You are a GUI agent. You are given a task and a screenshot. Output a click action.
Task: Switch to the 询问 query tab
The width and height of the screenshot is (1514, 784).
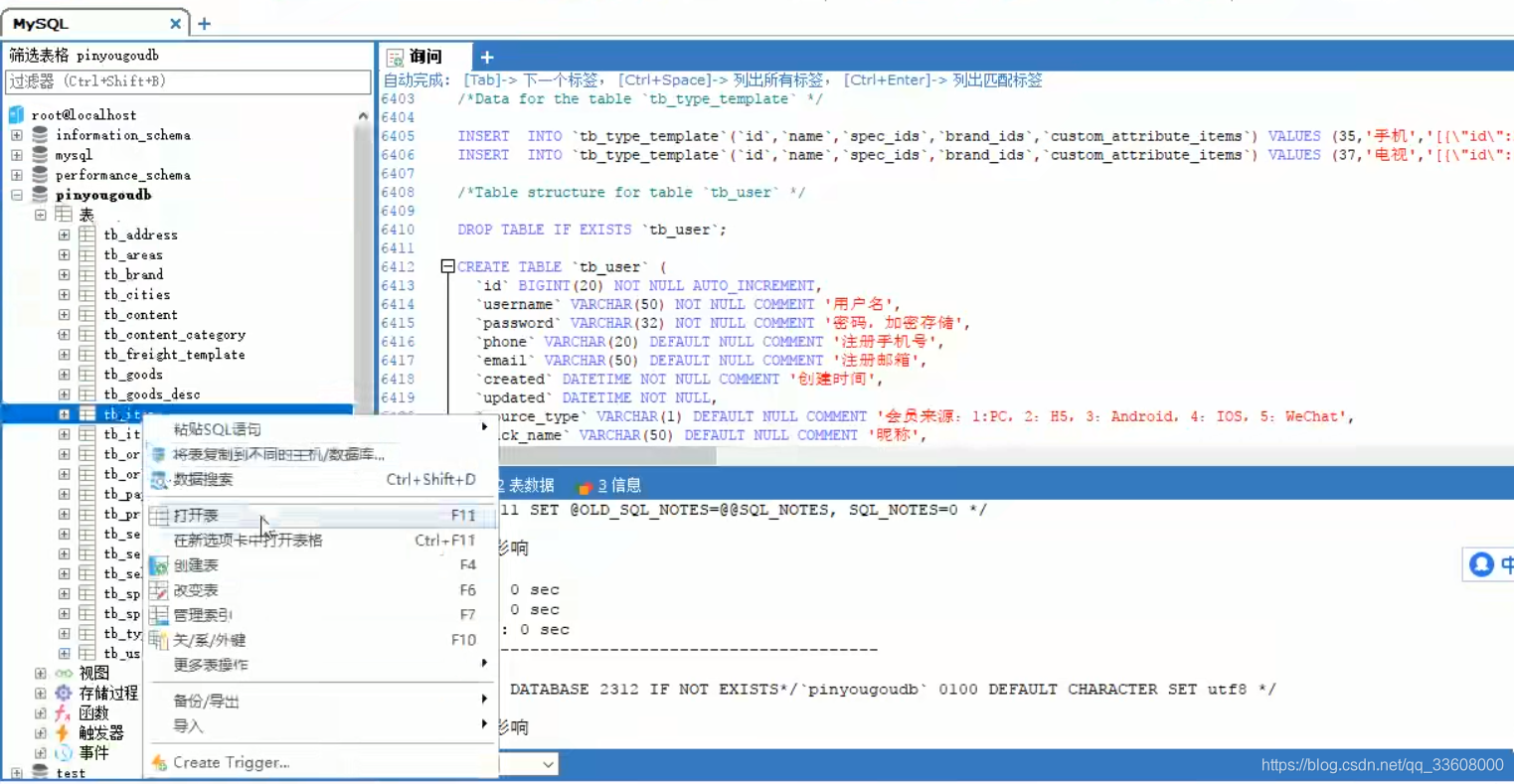point(425,58)
